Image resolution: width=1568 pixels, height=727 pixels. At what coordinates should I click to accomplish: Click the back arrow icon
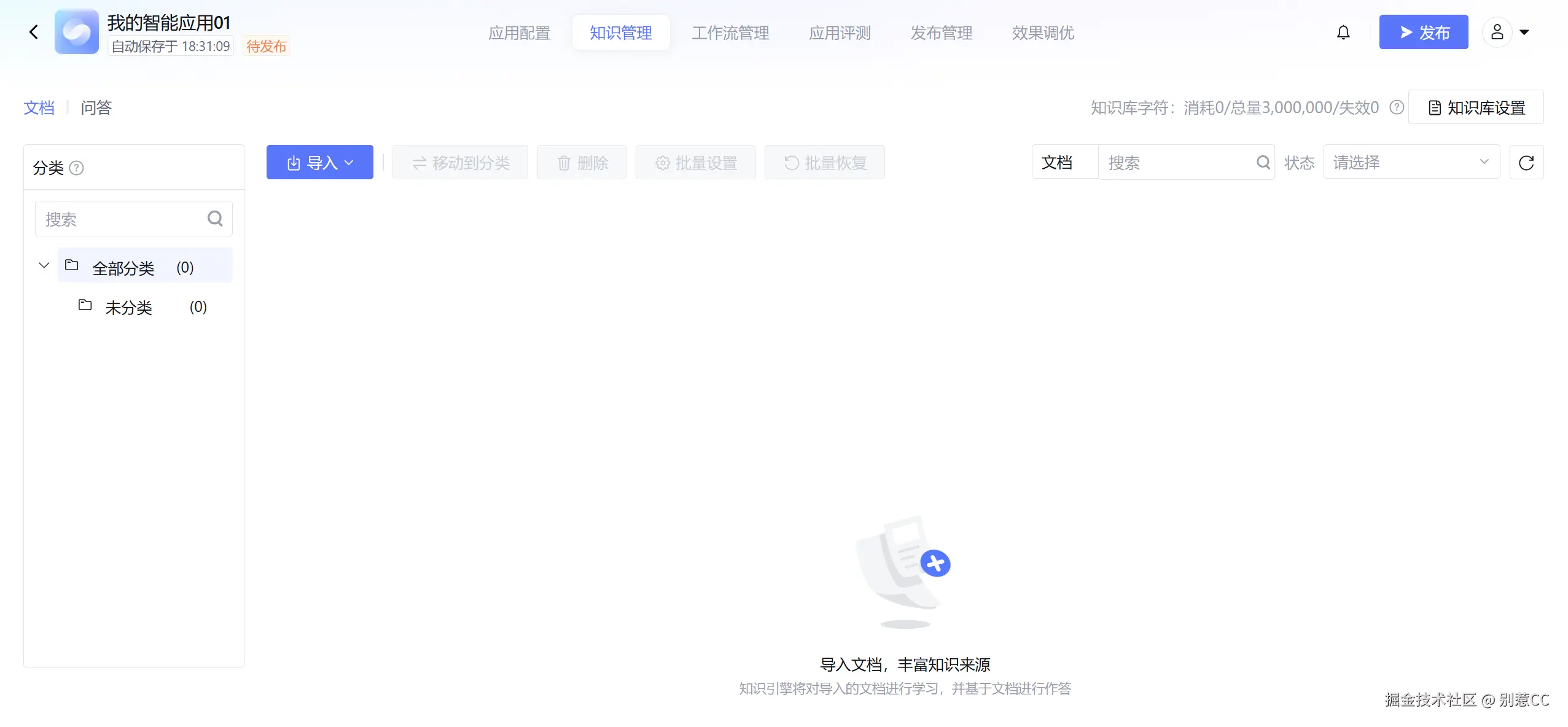click(34, 32)
